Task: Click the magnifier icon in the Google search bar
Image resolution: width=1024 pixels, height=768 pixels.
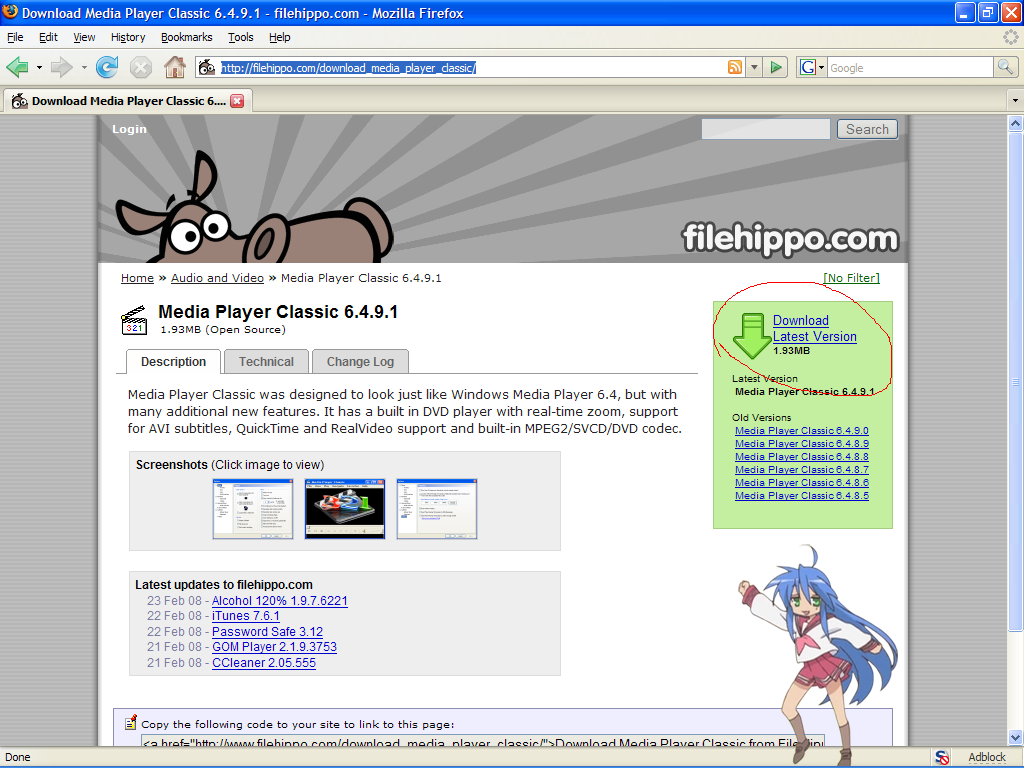Action: pyautogui.click(x=1004, y=67)
